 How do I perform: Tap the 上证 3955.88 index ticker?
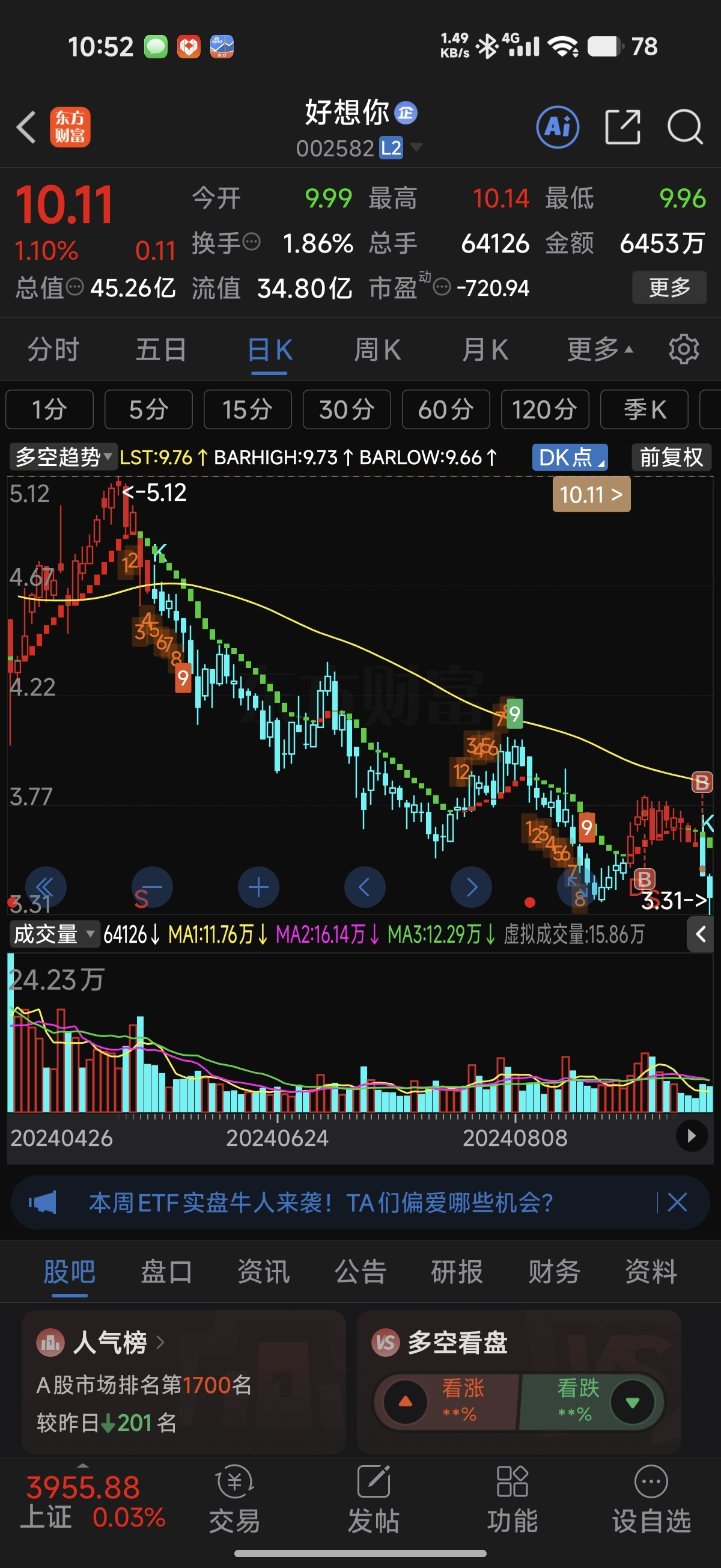93,1501
